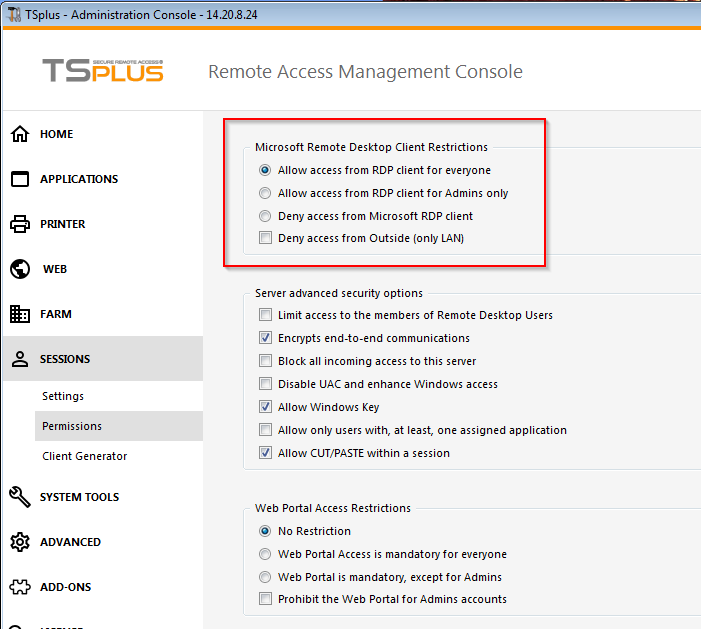Select Deny access from Microsoft RDP client

tap(265, 216)
